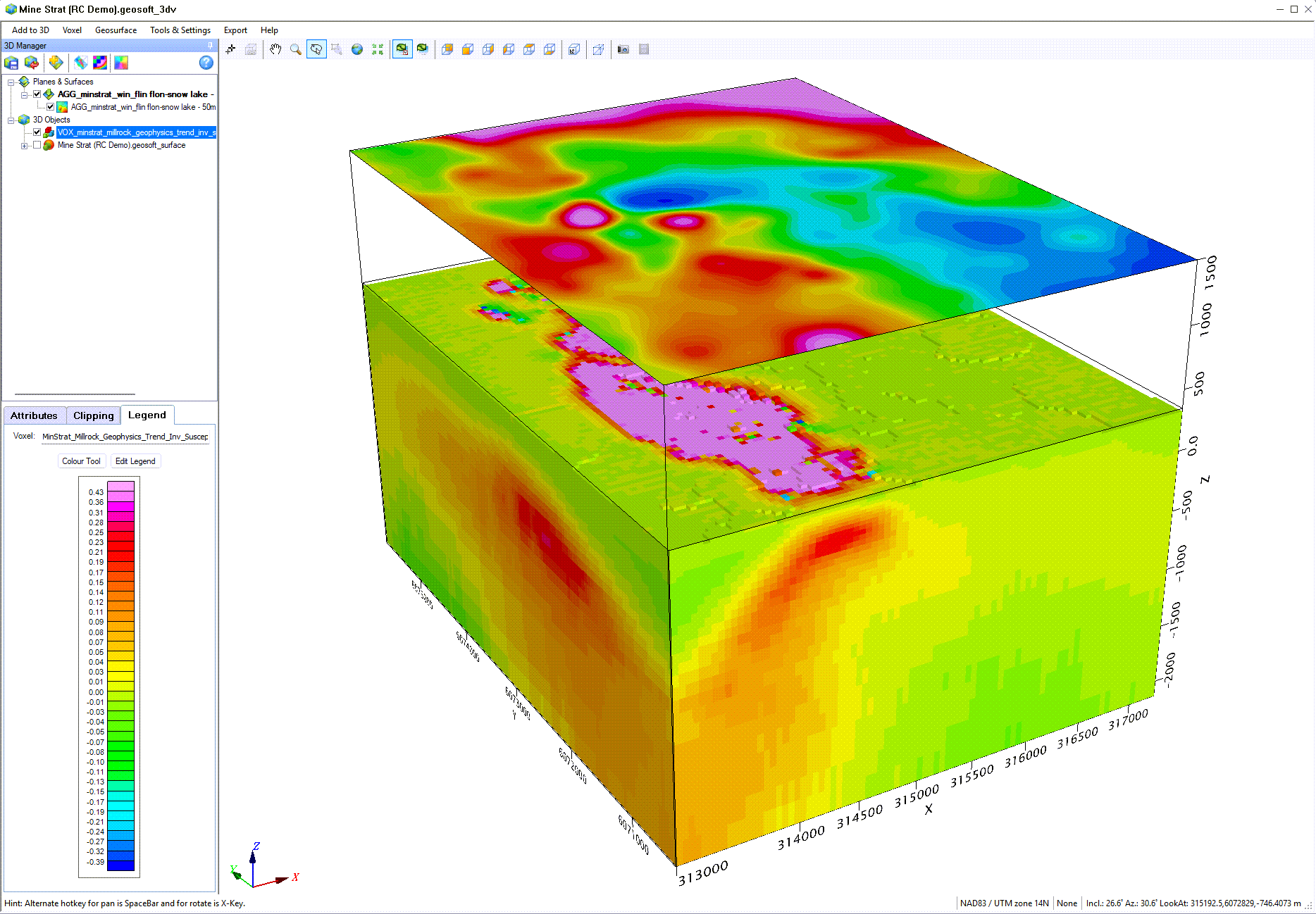Select the VOX_minstrat_millrock_geophysics voxel item
Viewport: 1316px width, 914px height.
[x=136, y=132]
